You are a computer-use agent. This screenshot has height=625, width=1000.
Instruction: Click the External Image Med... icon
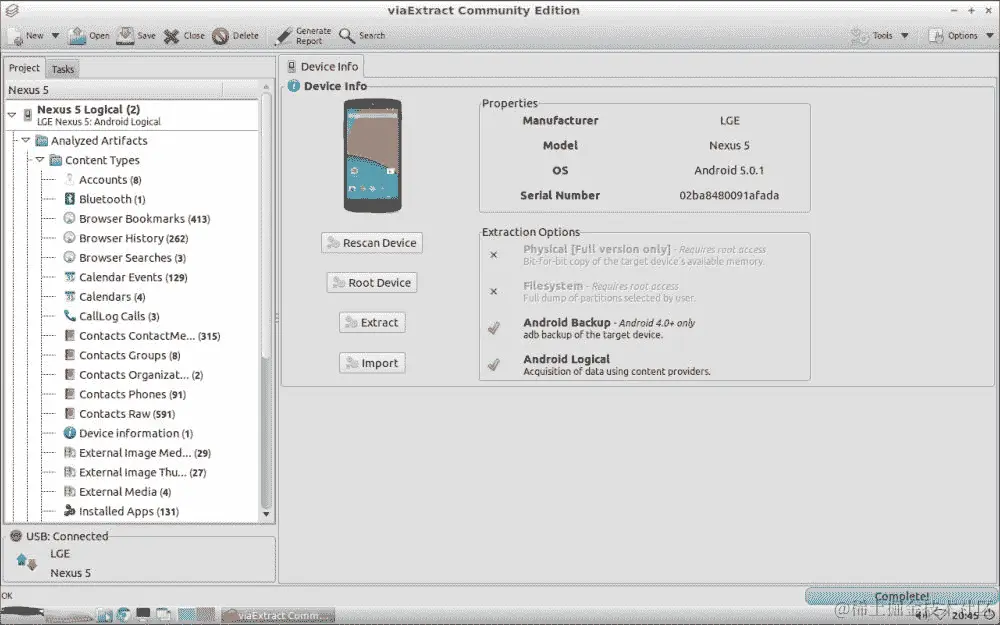point(70,453)
